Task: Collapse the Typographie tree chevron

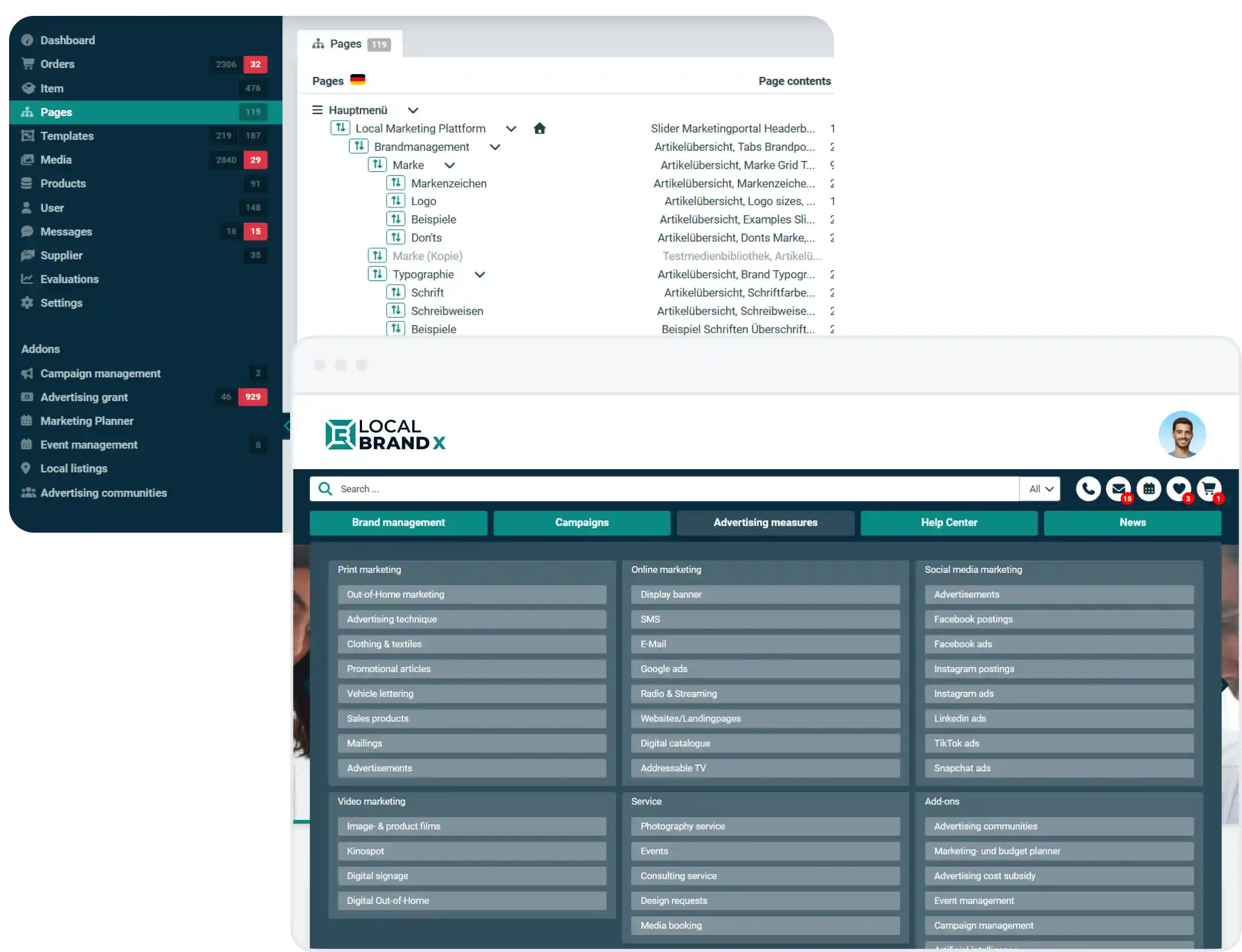Action: point(479,275)
